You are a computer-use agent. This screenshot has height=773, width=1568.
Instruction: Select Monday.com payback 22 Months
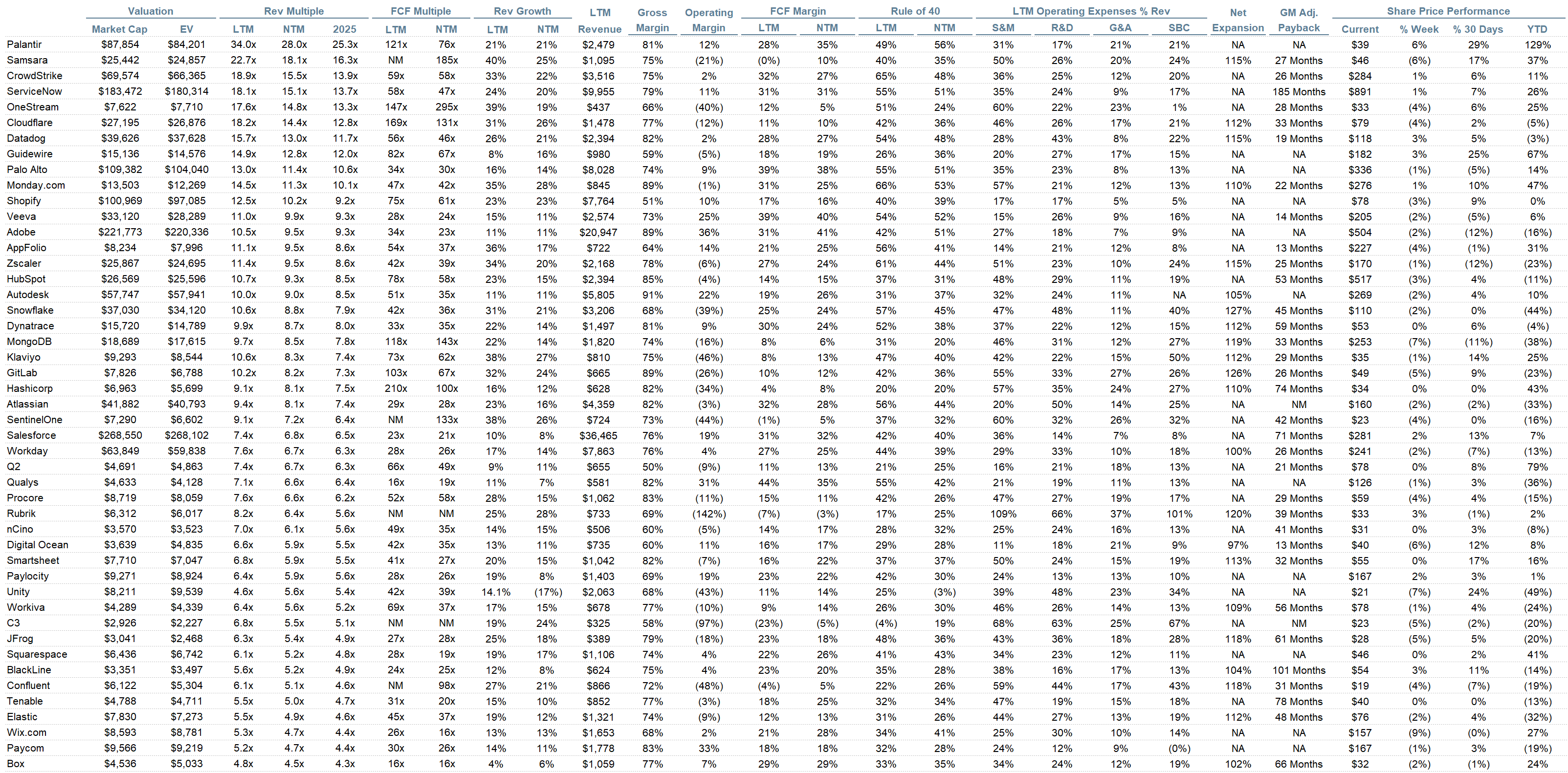pos(1299,186)
